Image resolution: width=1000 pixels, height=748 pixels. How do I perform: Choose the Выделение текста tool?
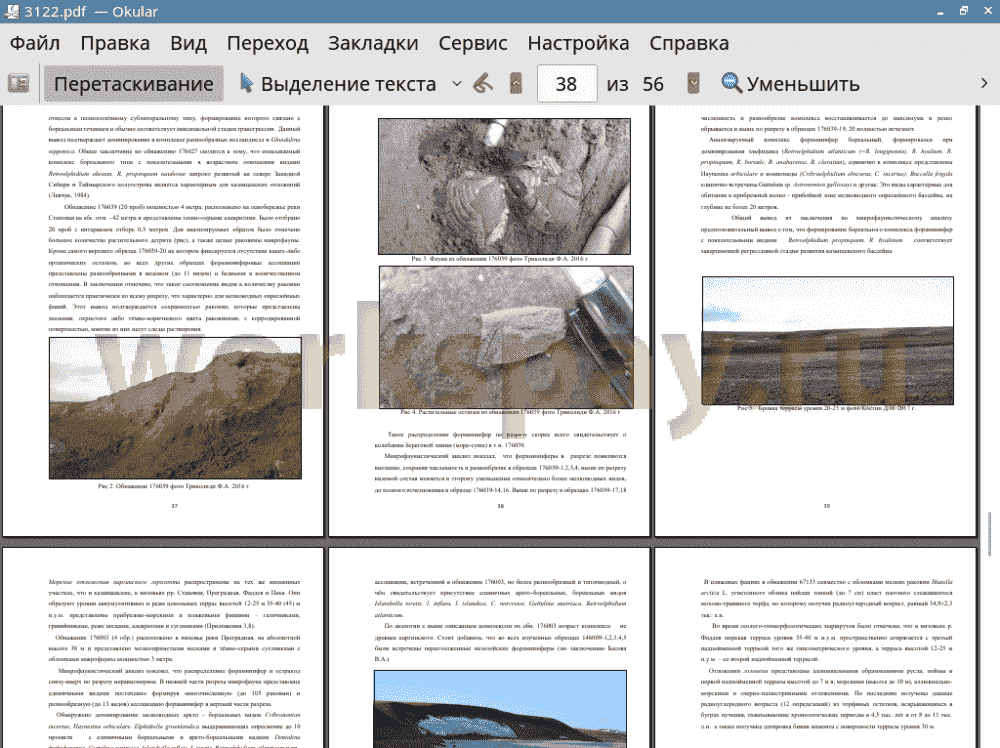(338, 84)
